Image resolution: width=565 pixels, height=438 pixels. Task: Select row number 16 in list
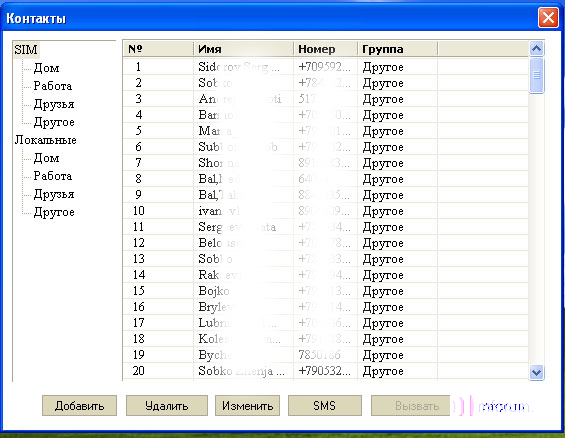[x=325, y=307]
